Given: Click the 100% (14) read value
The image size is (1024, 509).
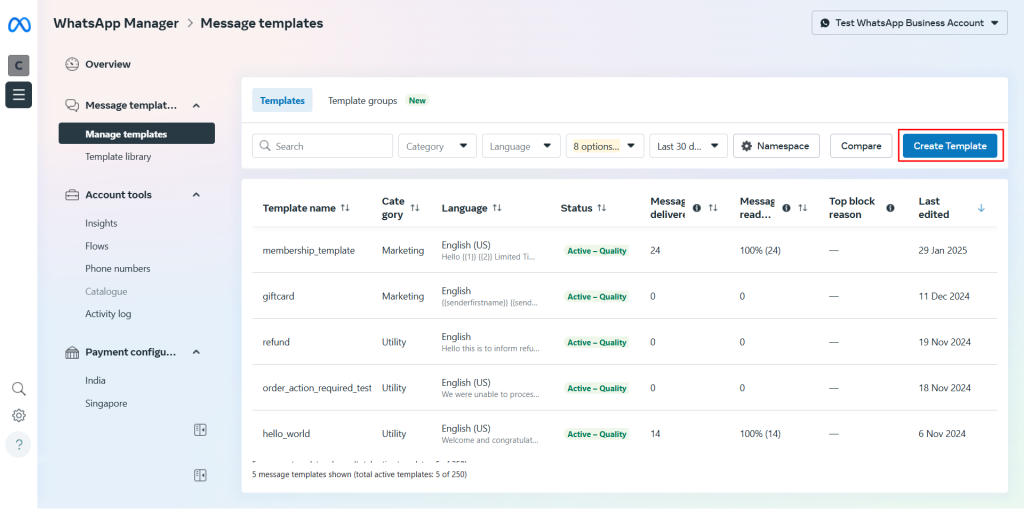Looking at the screenshot, I should [x=760, y=434].
